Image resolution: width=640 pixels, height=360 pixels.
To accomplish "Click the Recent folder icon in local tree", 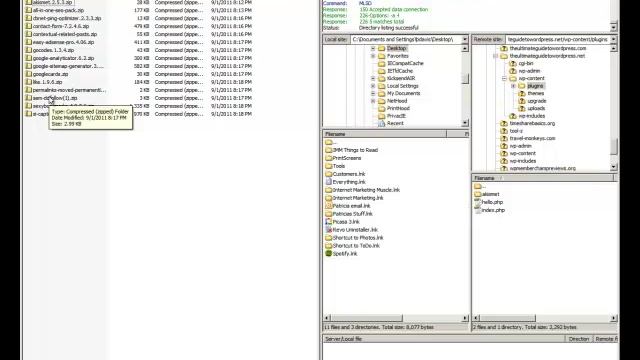I will 382,123.
